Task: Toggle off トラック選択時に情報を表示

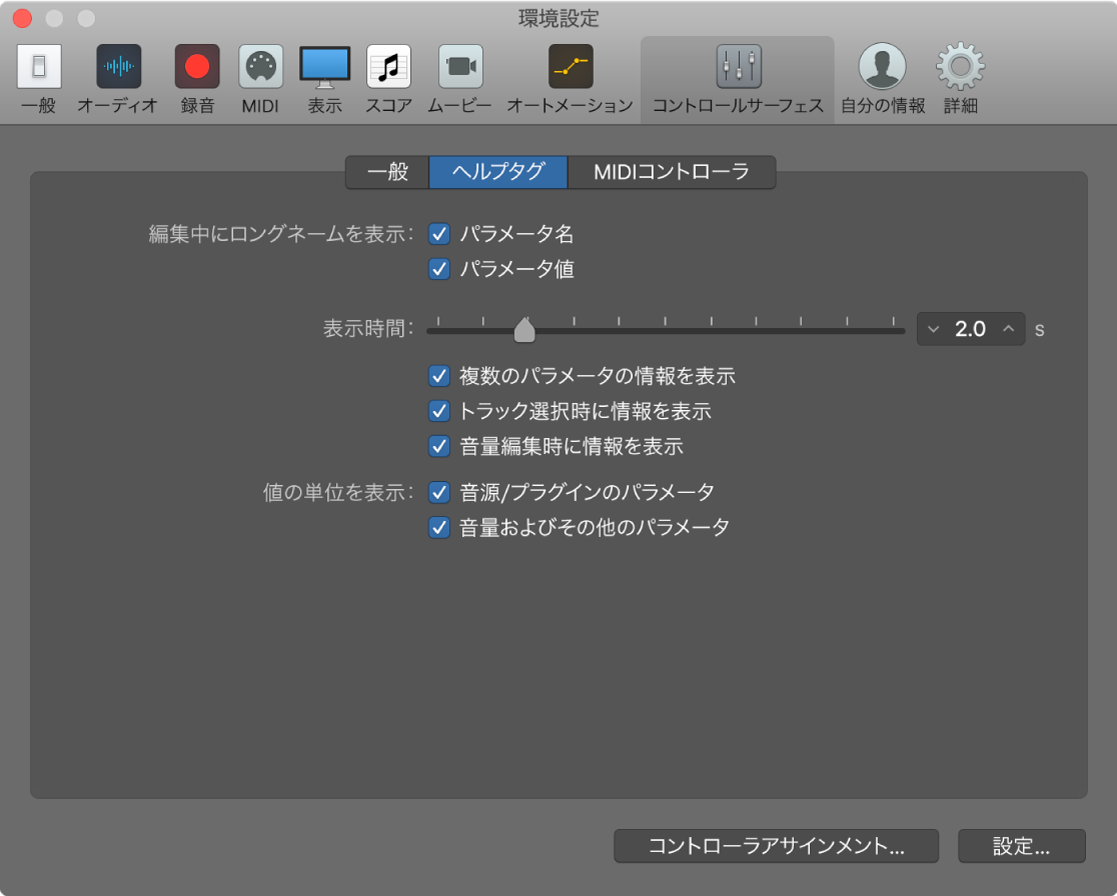Action: (x=439, y=411)
